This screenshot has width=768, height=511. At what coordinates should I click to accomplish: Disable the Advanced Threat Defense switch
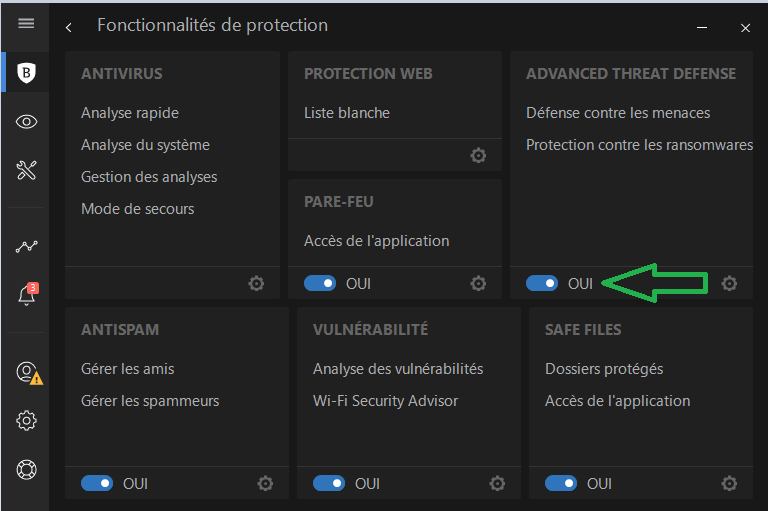[542, 283]
